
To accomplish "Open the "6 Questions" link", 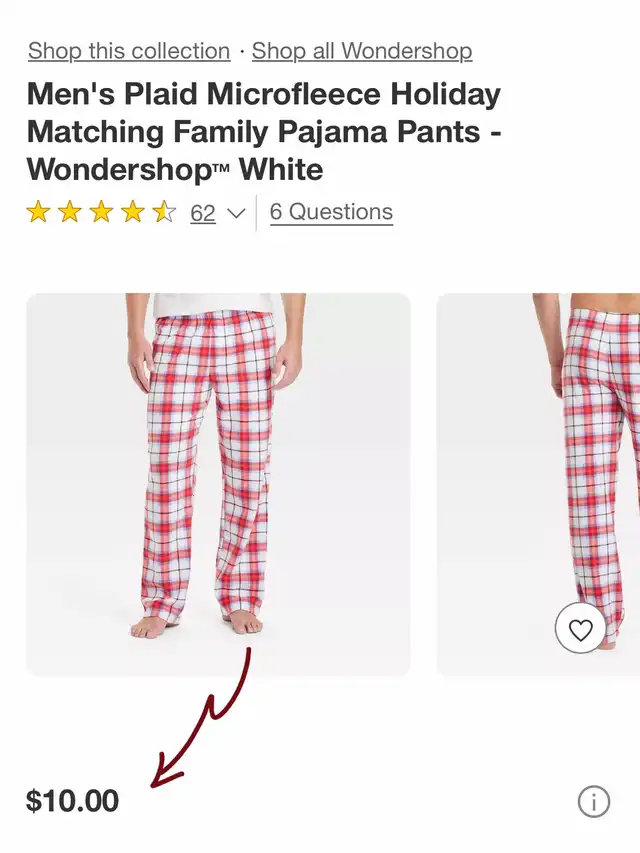I will point(331,212).
